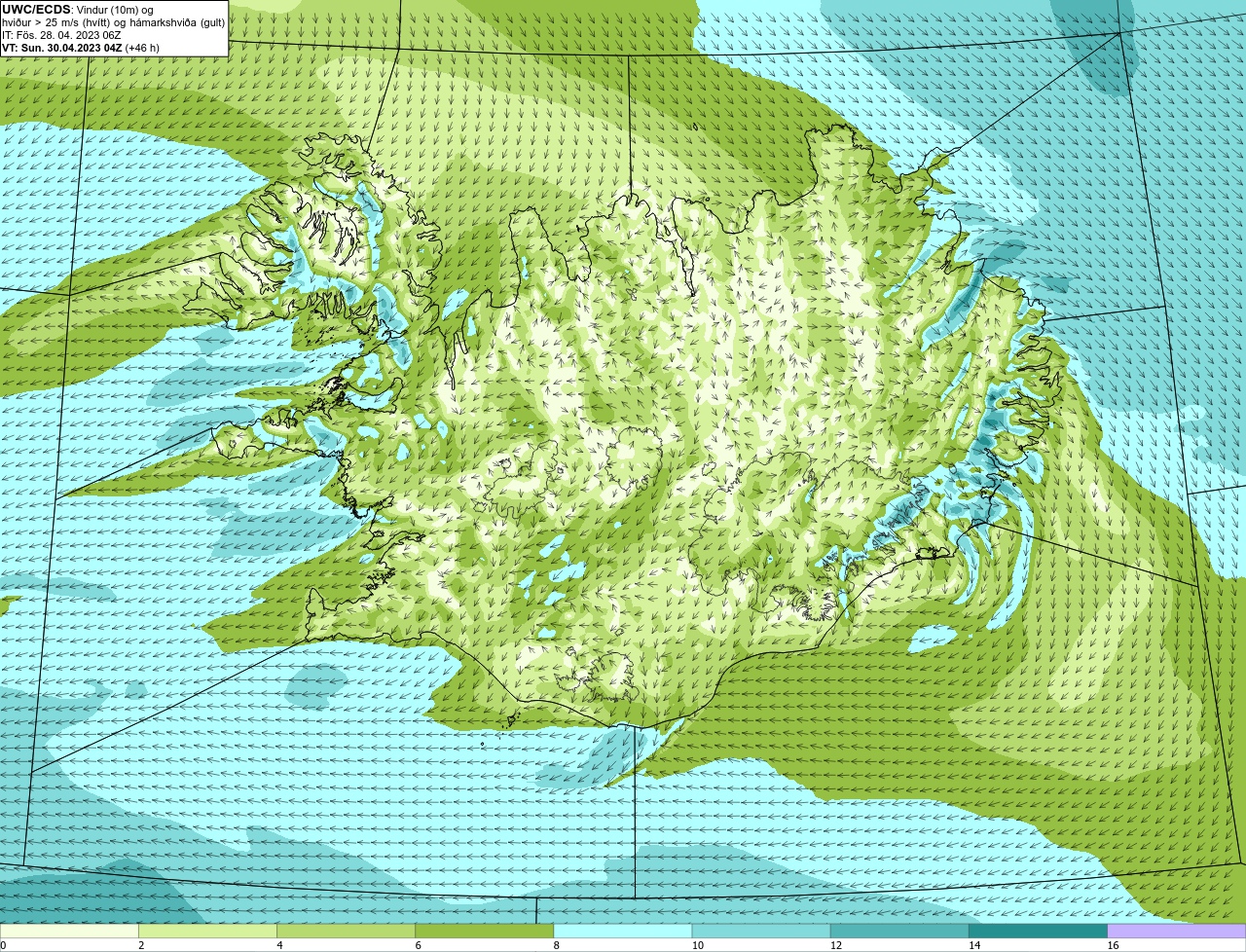Click the pale yellow 0–2 m/s legend swatch
This screenshot has width=1246, height=952.
click(x=69, y=931)
